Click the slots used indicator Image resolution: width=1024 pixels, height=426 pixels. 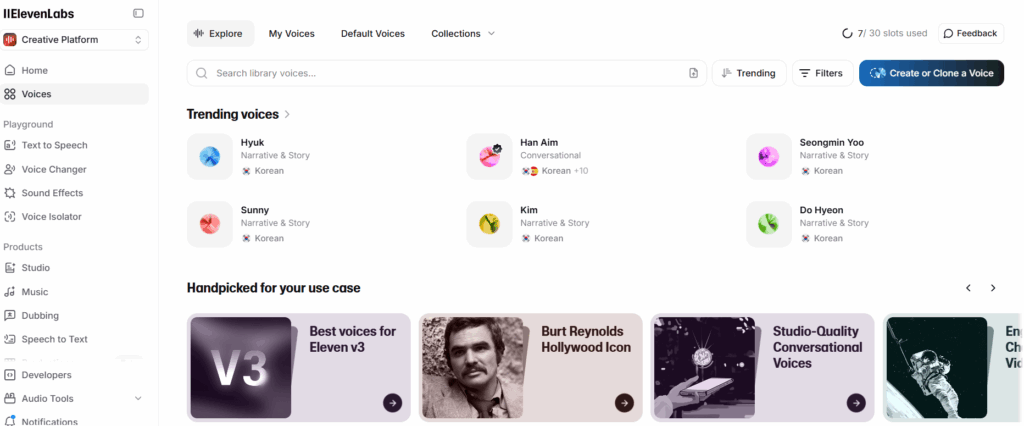pyautogui.click(x=884, y=33)
